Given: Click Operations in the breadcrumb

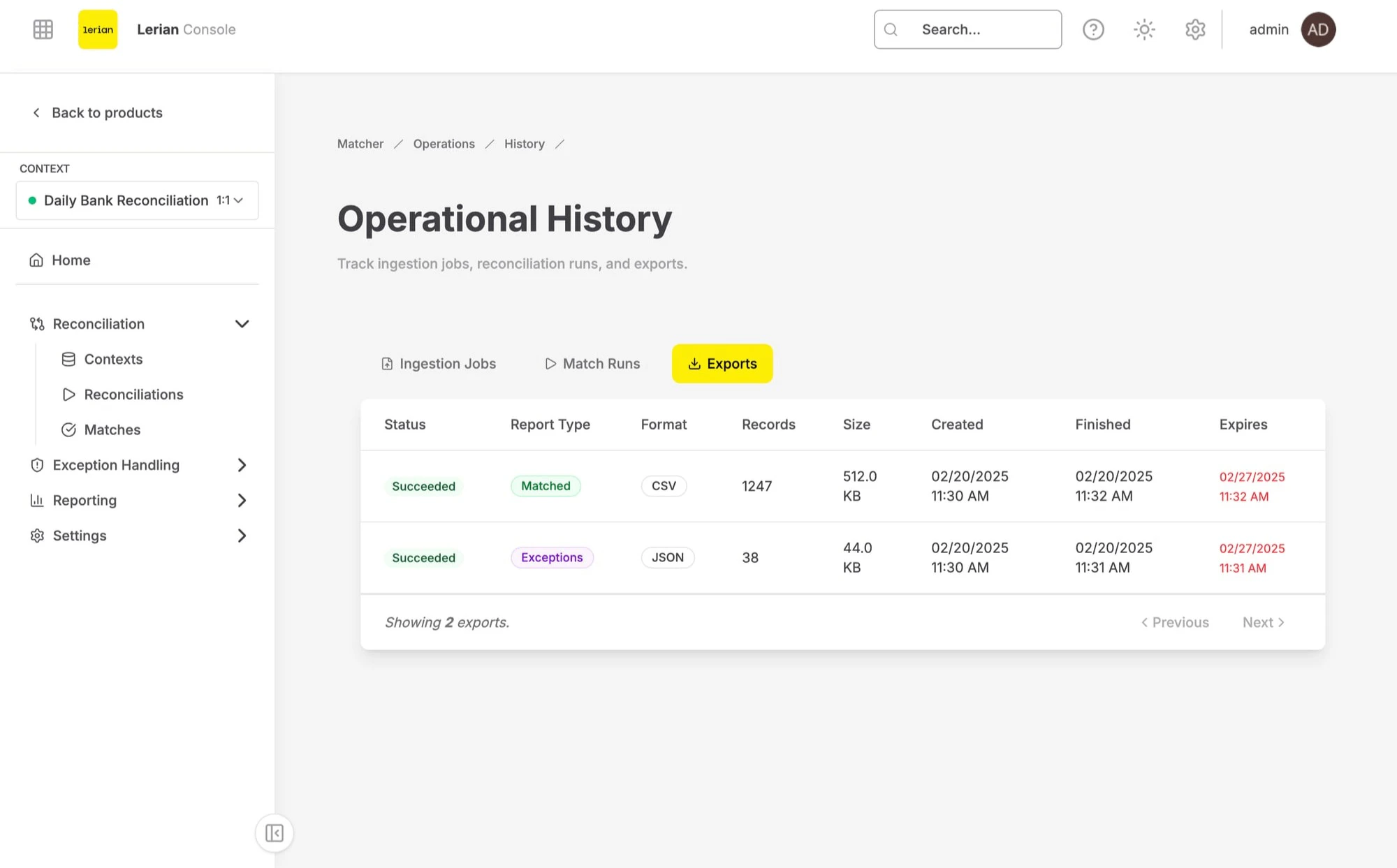Looking at the screenshot, I should pyautogui.click(x=444, y=144).
